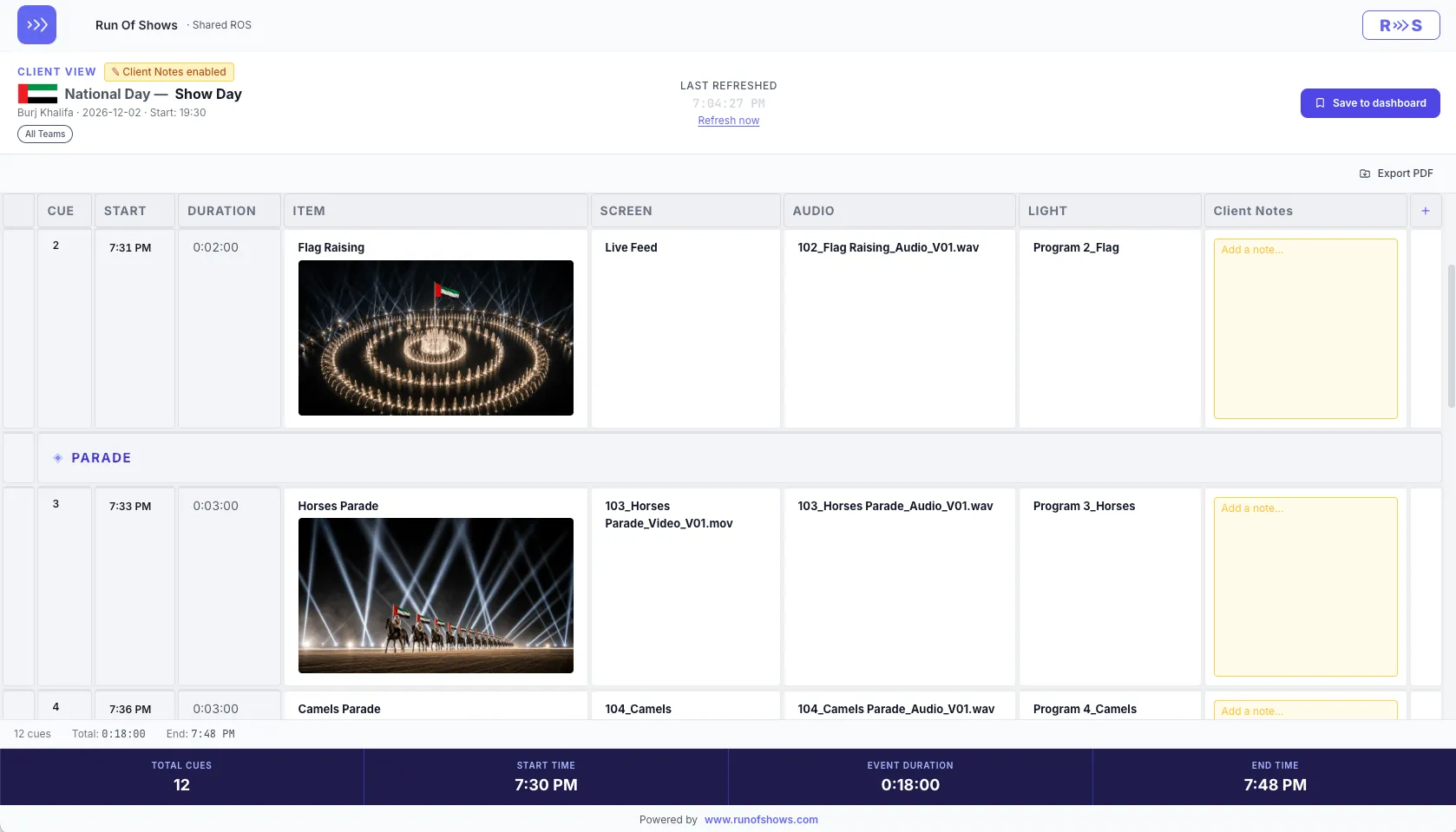Click the Show Day heading
The height and width of the screenshot is (832, 1456).
(208, 94)
